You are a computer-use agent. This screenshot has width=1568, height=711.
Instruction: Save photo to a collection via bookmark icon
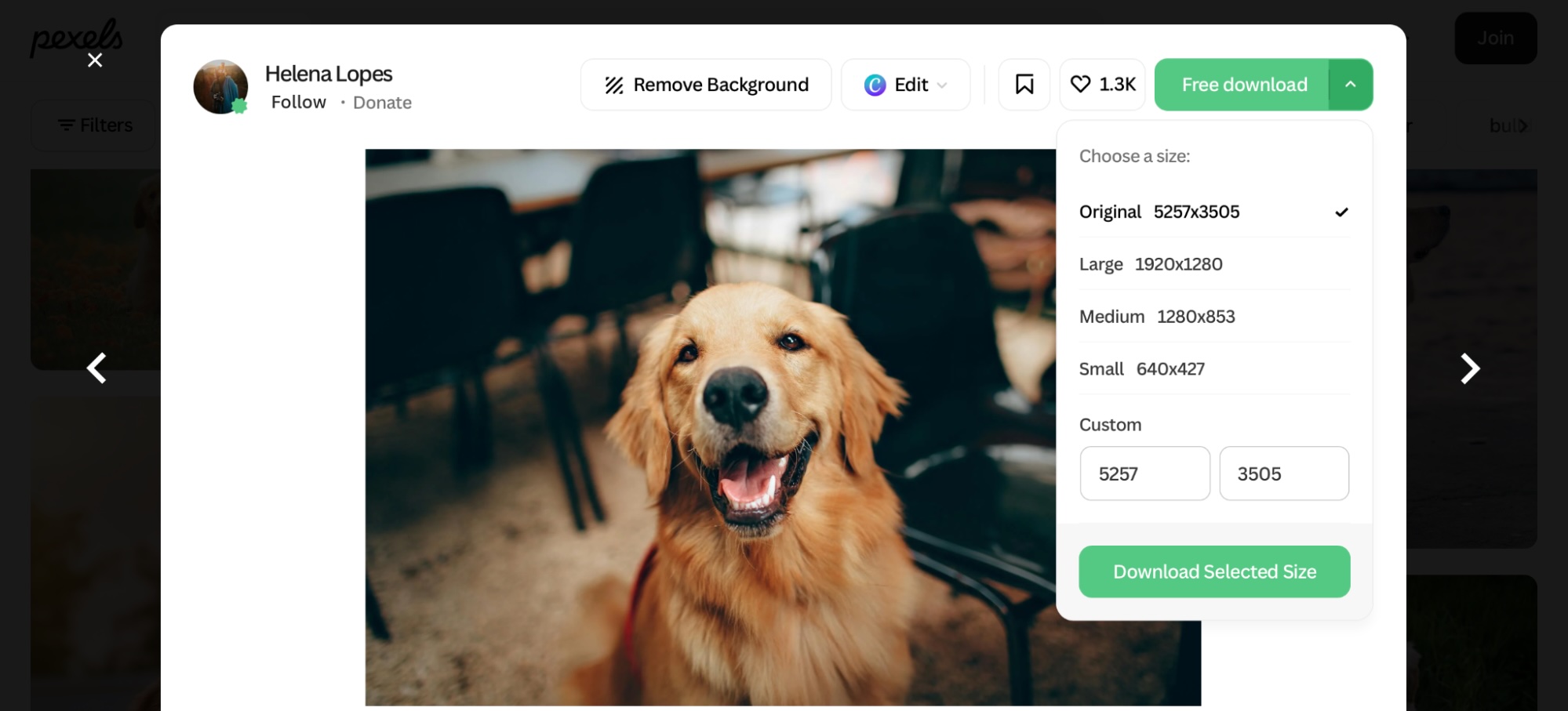[1024, 84]
